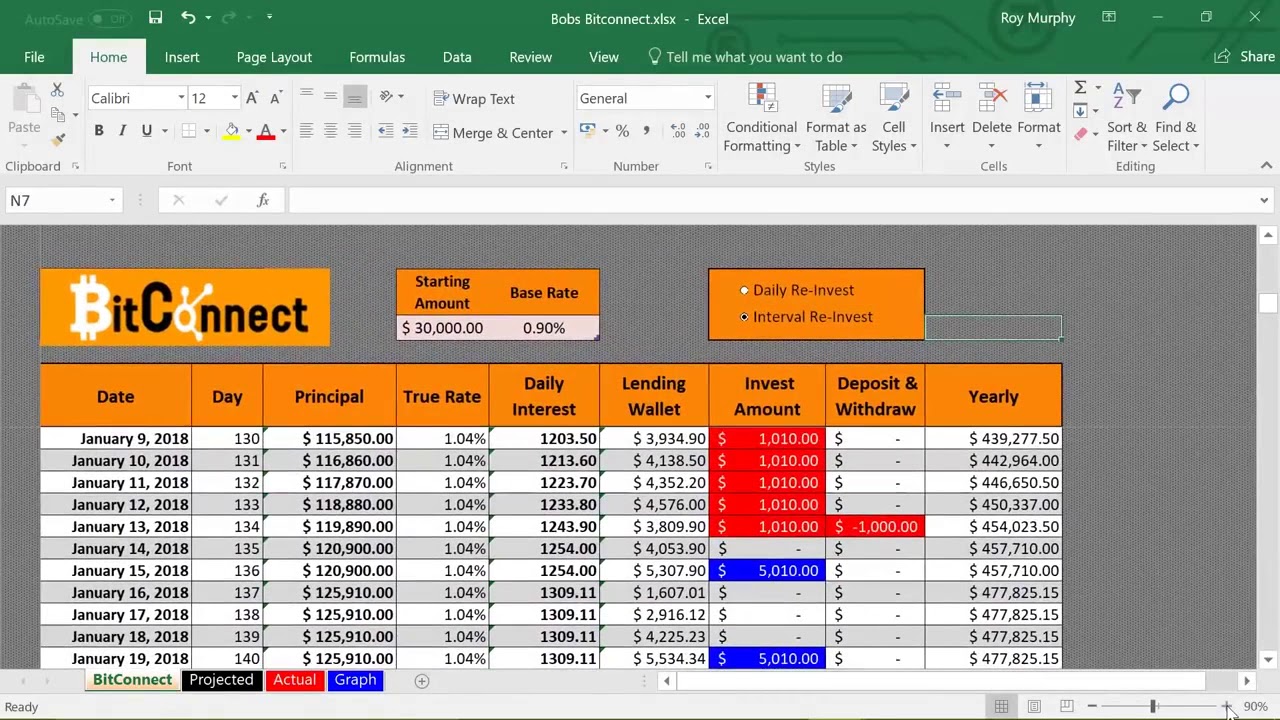This screenshot has width=1280, height=720.
Task: Click the Clear eraser icon
Action: coord(1081,134)
